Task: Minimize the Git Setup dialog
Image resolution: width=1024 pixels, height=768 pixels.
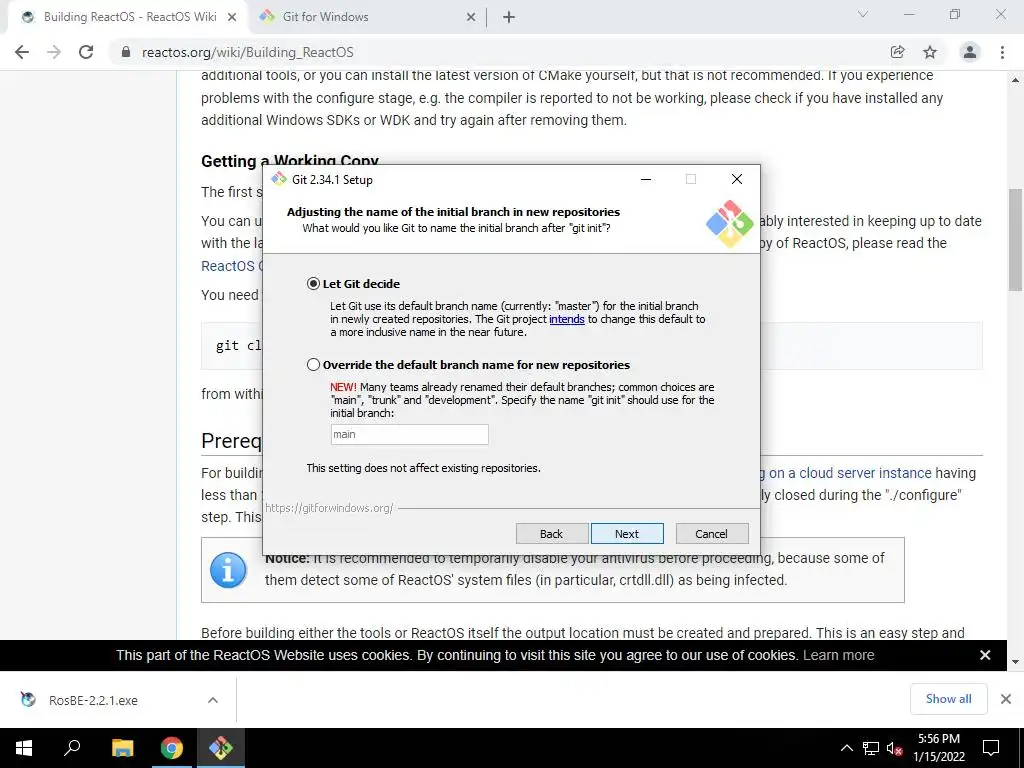Action: click(646, 179)
